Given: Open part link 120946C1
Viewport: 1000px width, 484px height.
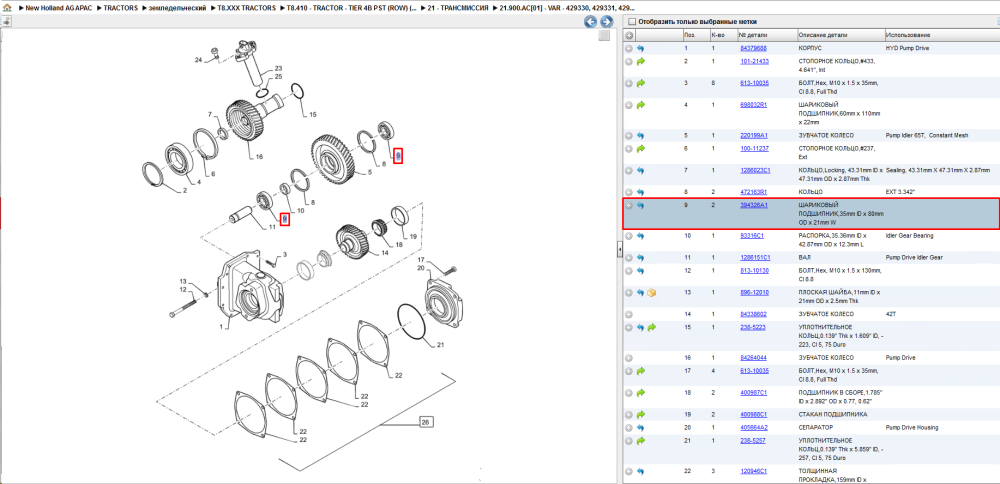Looking at the screenshot, I should tap(754, 471).
